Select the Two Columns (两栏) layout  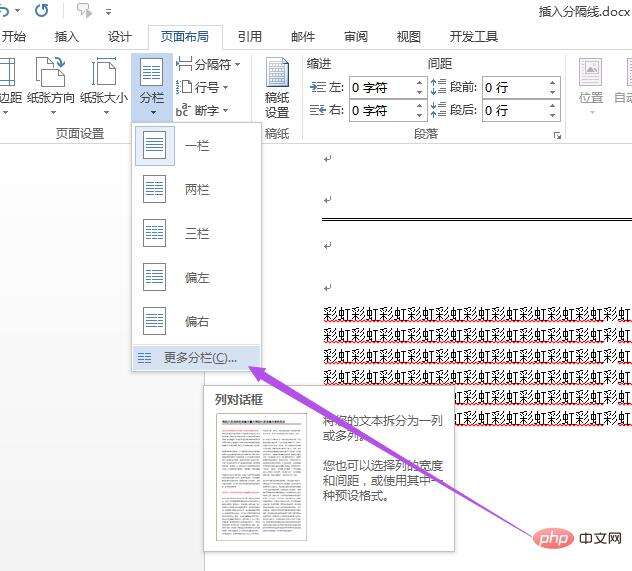(x=196, y=189)
